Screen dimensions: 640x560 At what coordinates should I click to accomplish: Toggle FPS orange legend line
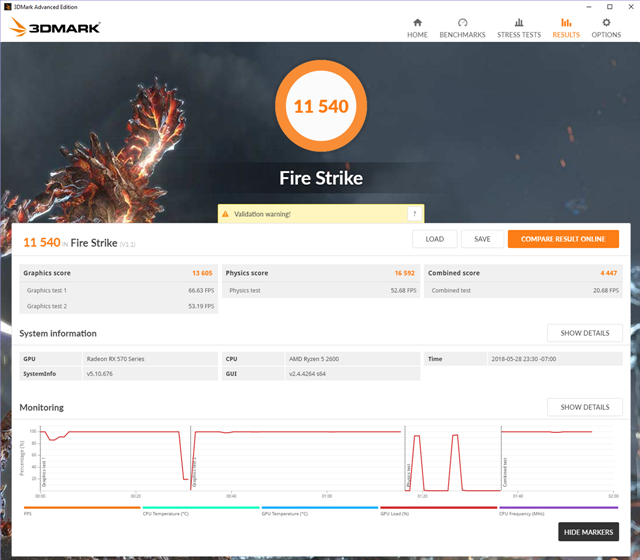click(x=82, y=508)
